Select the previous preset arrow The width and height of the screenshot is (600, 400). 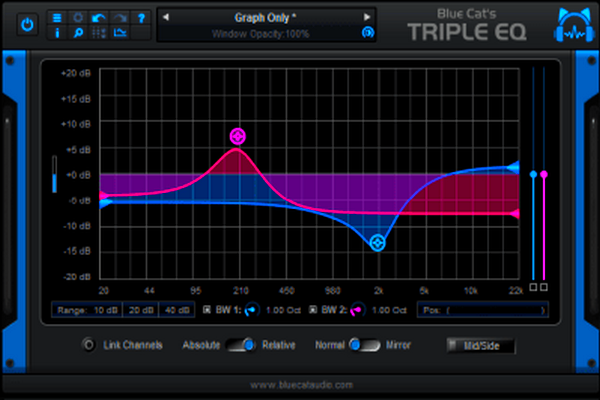pos(166,17)
